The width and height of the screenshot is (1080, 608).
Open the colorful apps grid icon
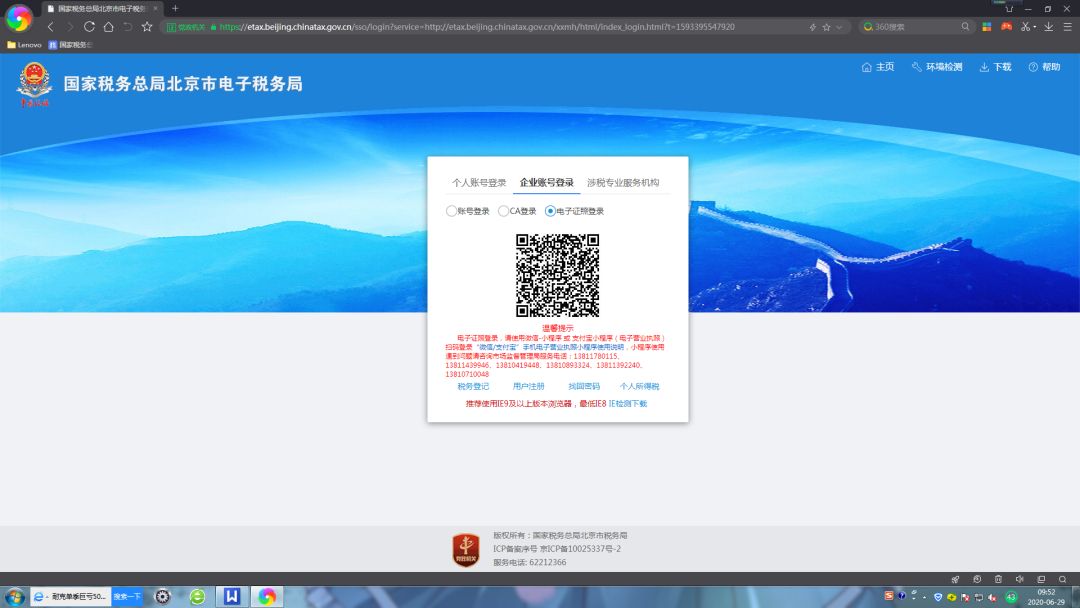[987, 27]
